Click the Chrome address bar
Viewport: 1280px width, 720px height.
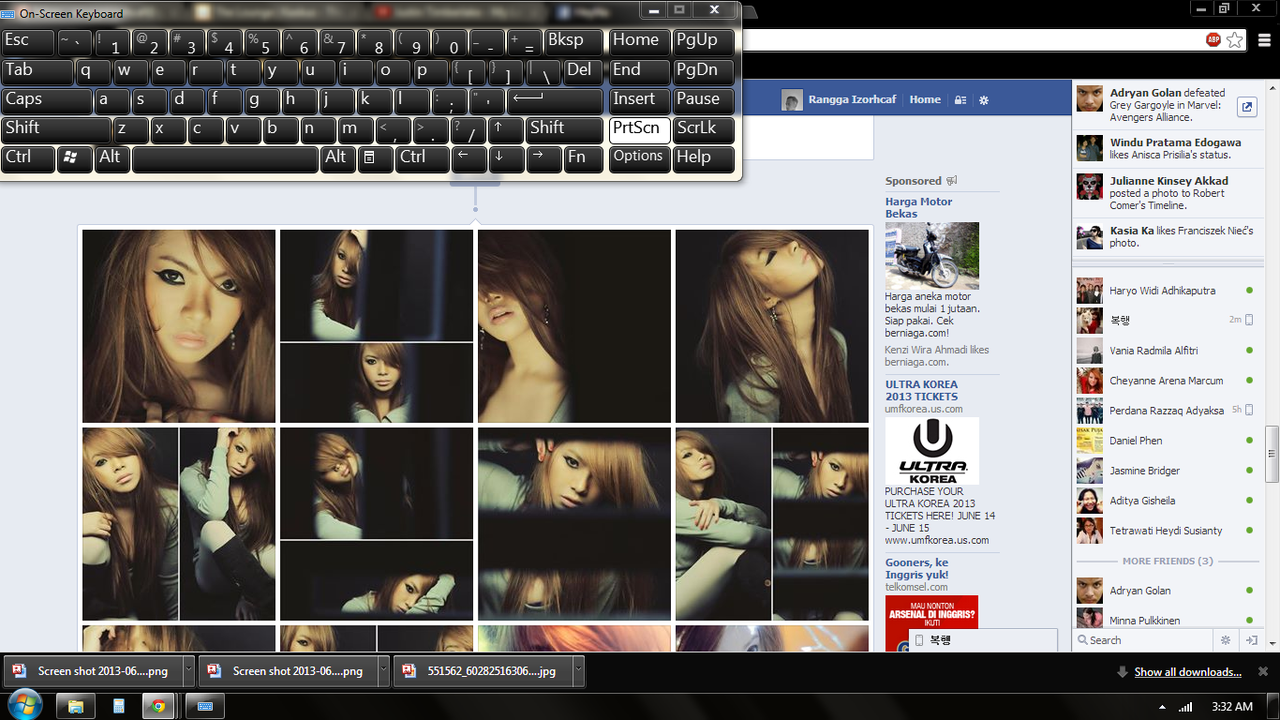pyautogui.click(x=970, y=40)
